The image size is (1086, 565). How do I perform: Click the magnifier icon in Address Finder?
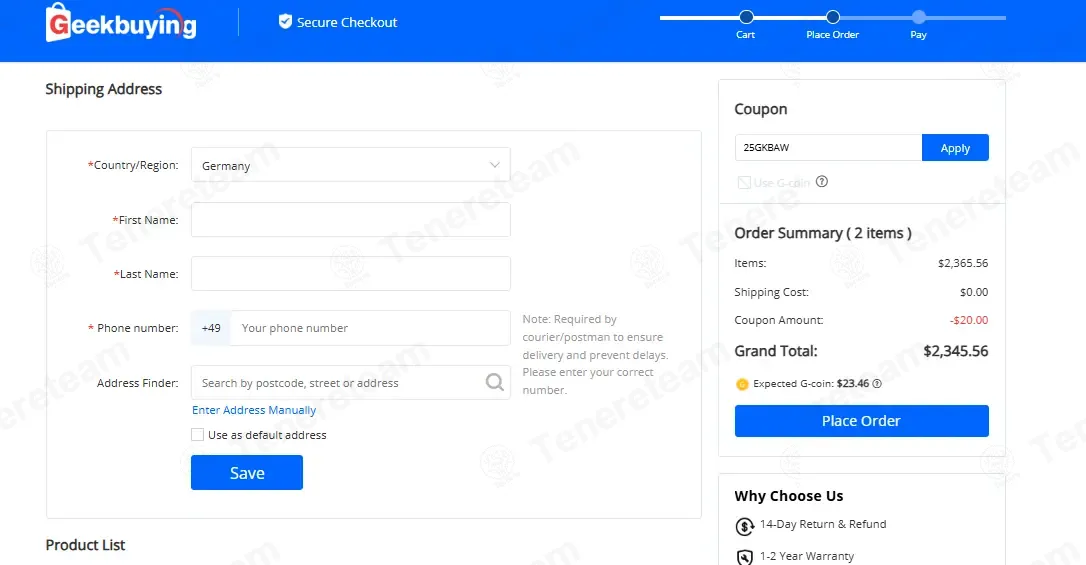495,382
